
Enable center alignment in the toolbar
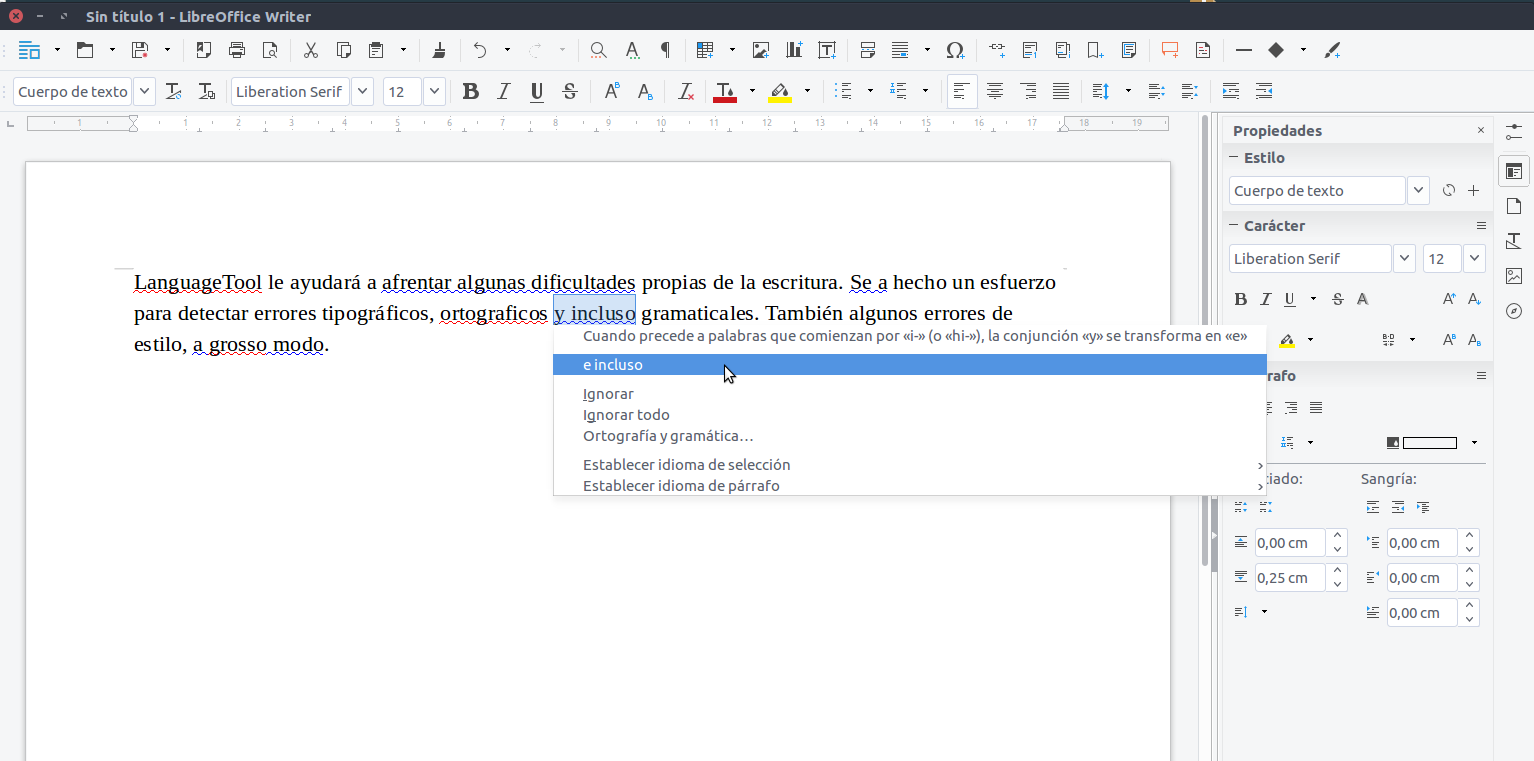995,92
